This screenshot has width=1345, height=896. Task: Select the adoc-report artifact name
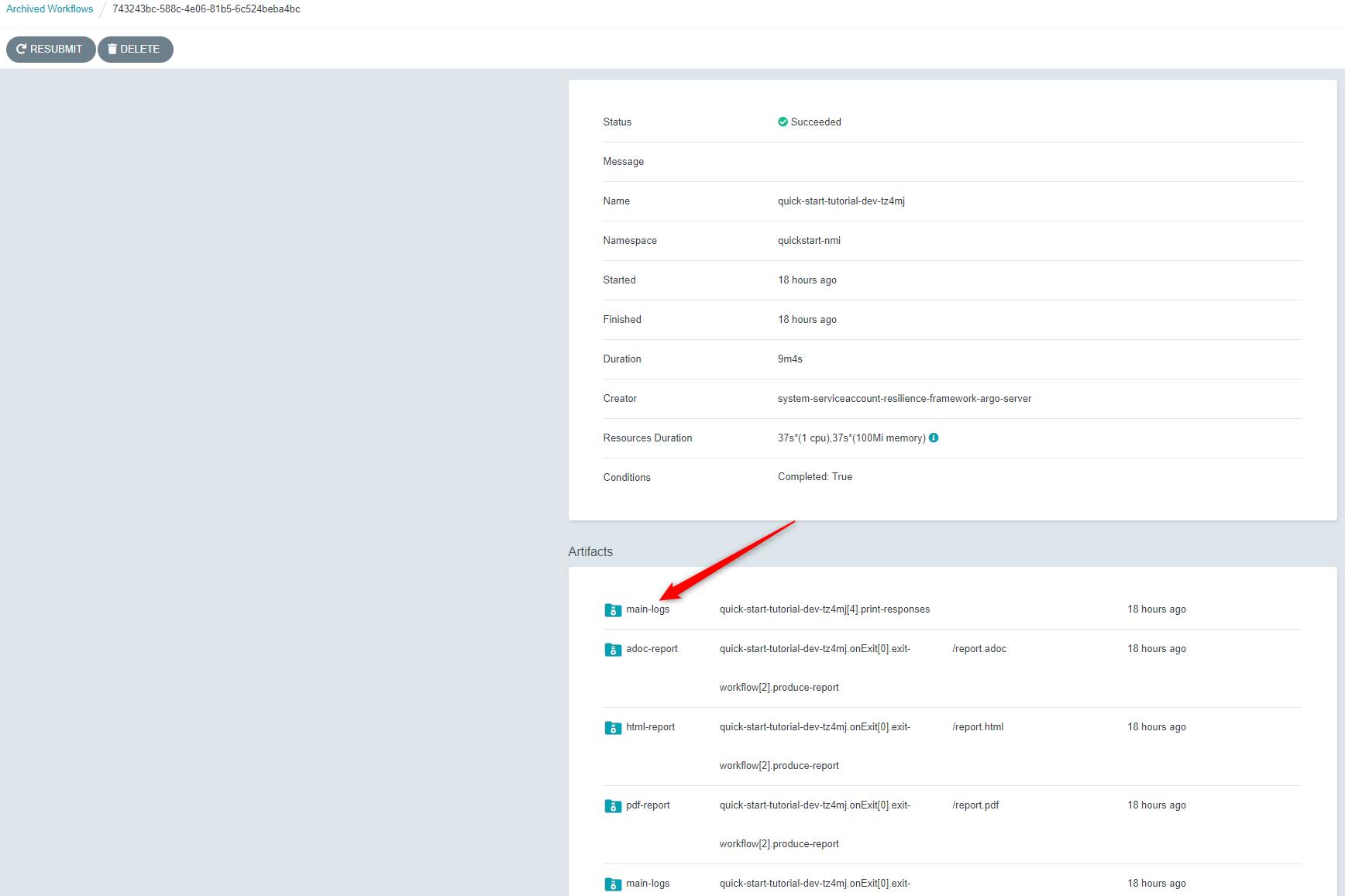click(652, 649)
